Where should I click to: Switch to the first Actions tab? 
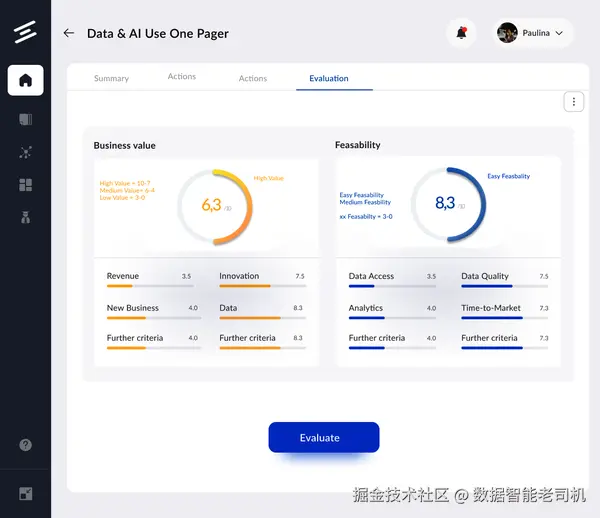[182, 77]
